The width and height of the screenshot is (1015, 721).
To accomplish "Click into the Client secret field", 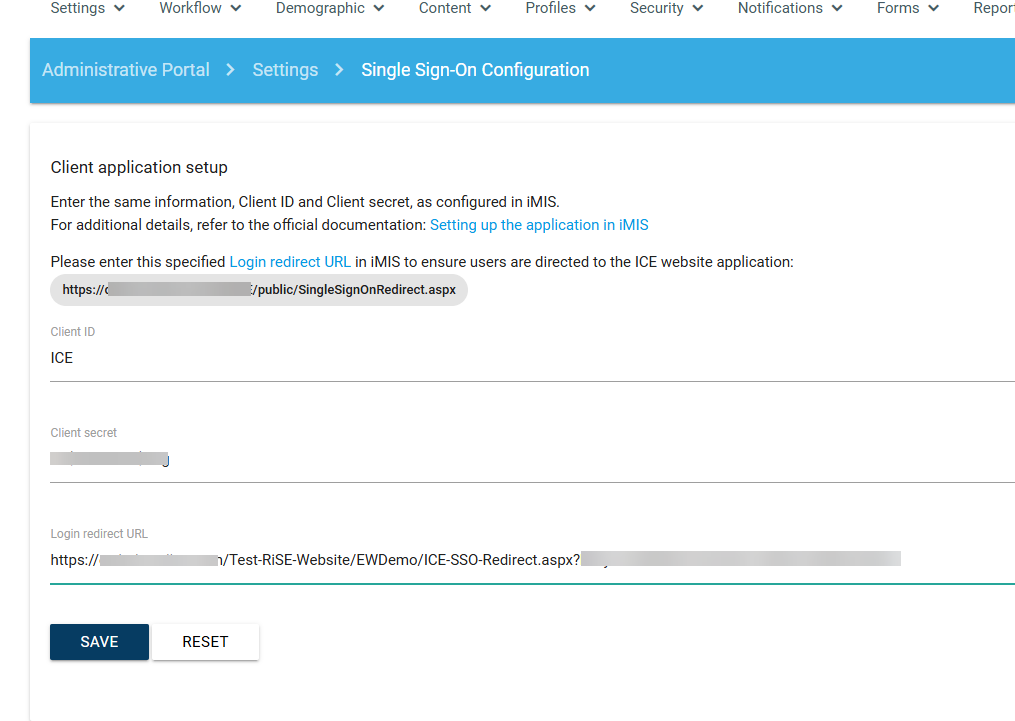I will [530, 460].
